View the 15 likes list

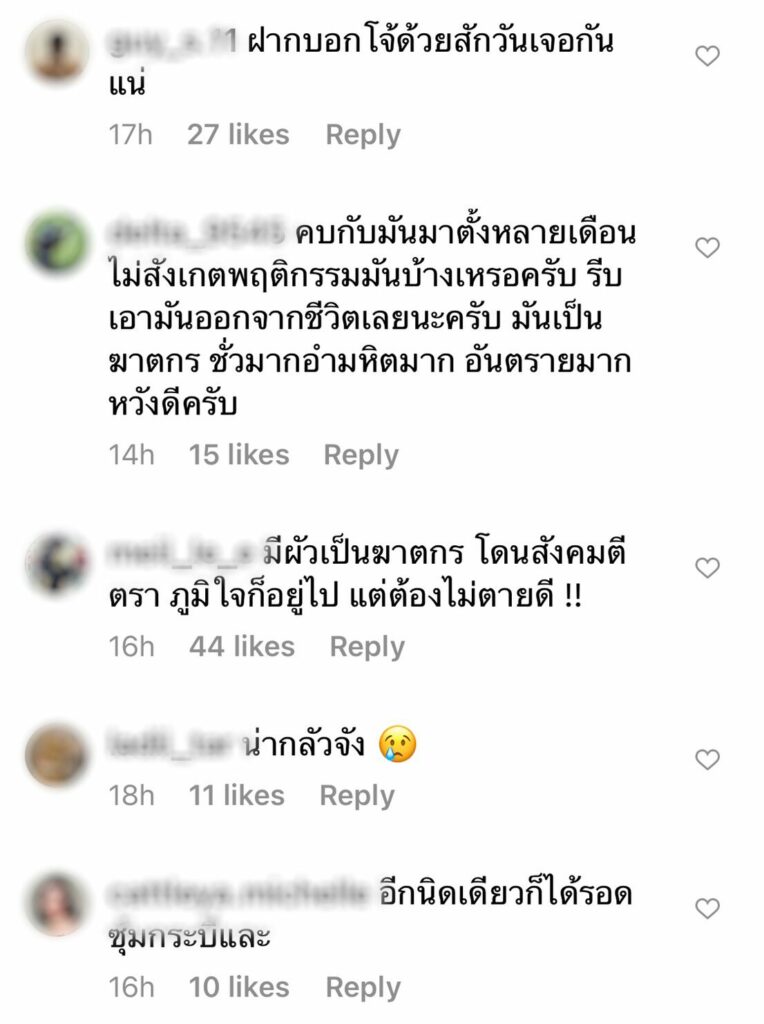point(239,455)
